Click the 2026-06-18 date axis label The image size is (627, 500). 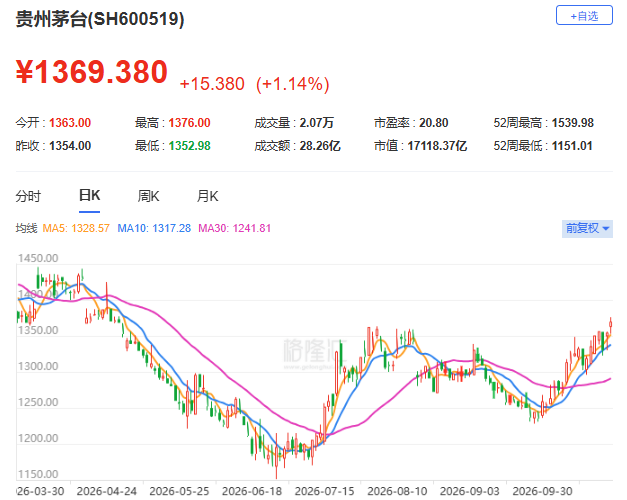(x=252, y=491)
